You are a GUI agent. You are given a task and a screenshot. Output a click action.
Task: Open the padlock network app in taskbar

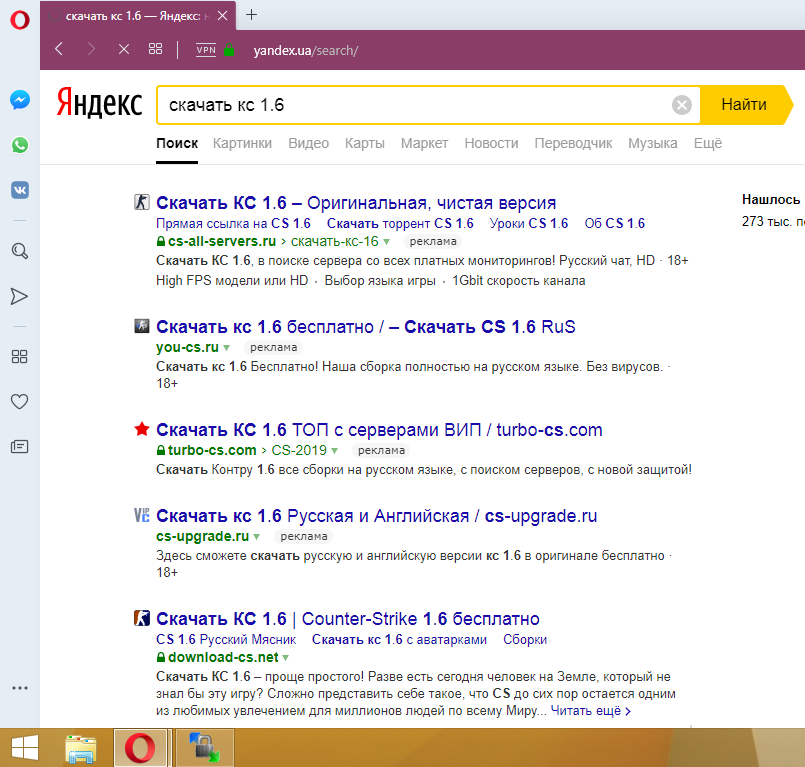coord(205,748)
